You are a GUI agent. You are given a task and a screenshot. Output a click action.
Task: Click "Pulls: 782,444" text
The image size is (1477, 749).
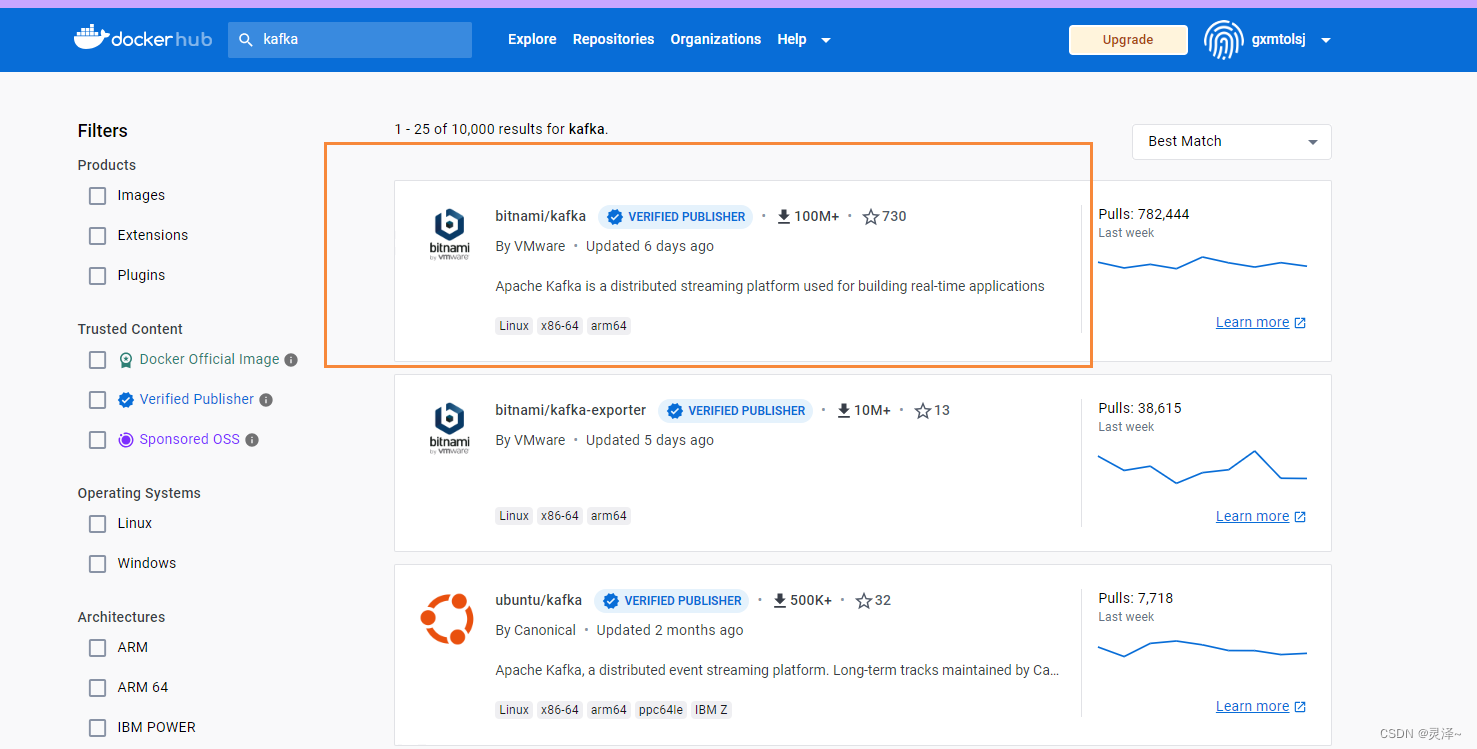click(x=1144, y=215)
